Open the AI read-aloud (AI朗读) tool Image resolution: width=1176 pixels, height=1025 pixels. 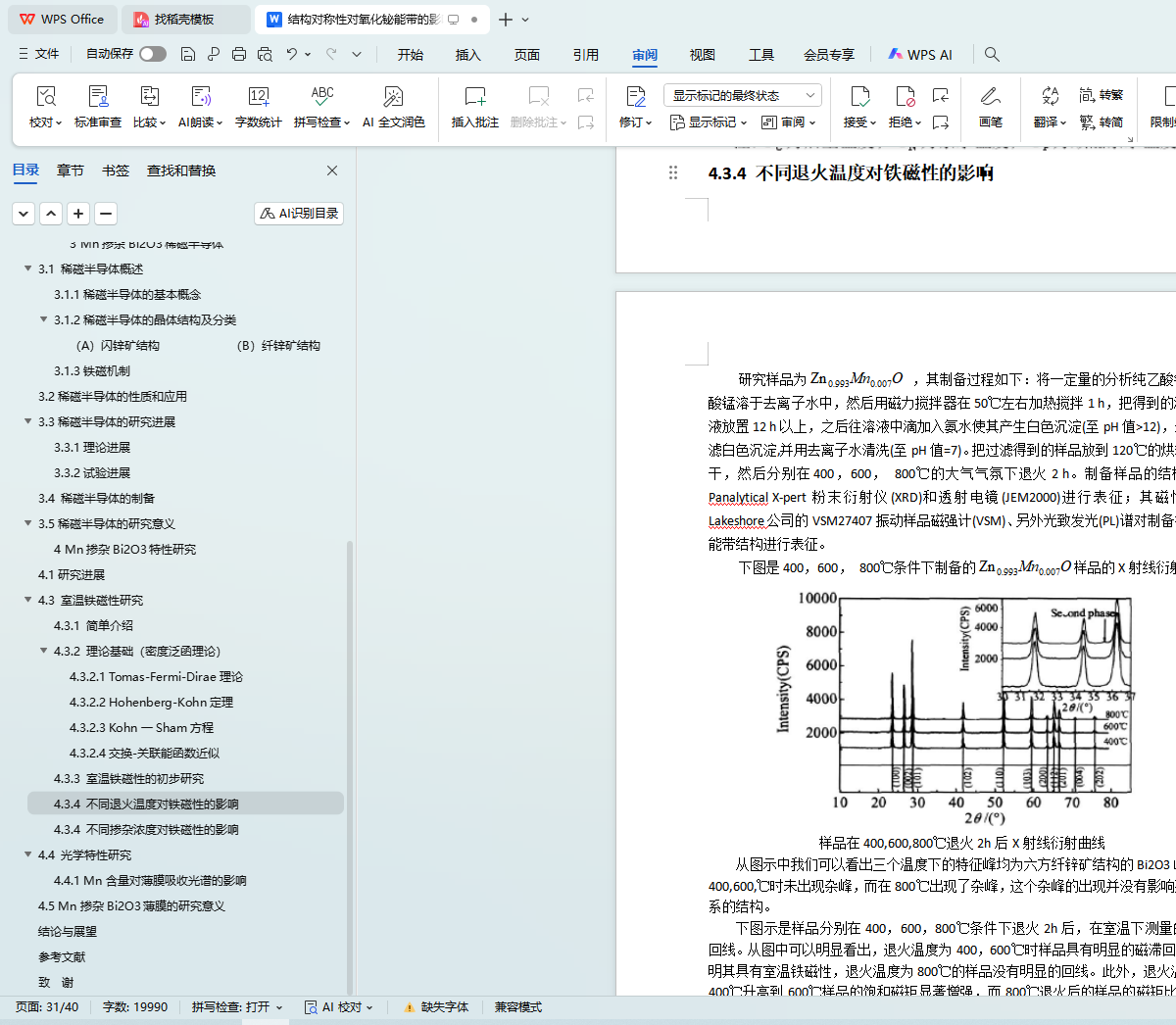[200, 97]
